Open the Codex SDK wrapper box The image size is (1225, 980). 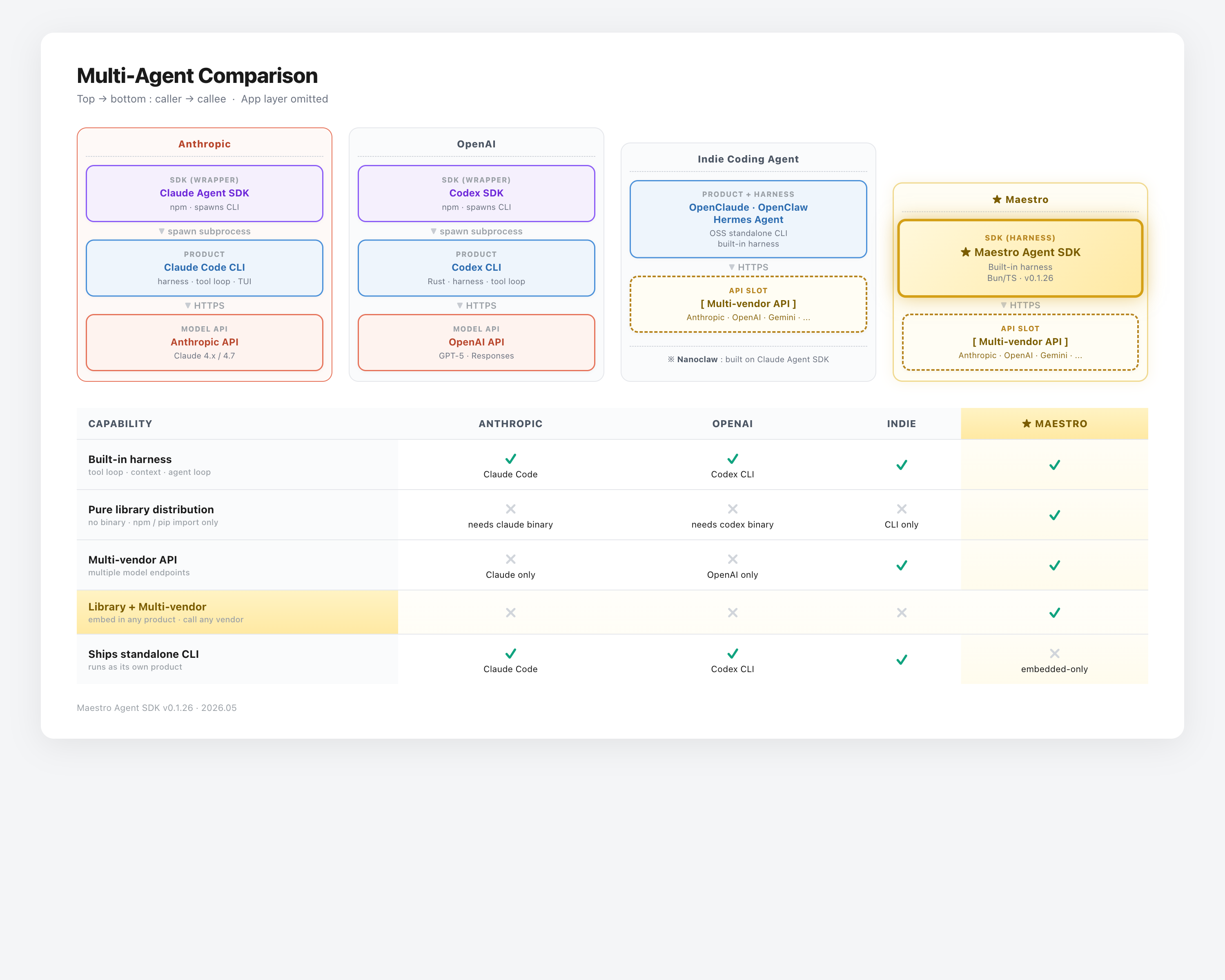[x=476, y=193]
